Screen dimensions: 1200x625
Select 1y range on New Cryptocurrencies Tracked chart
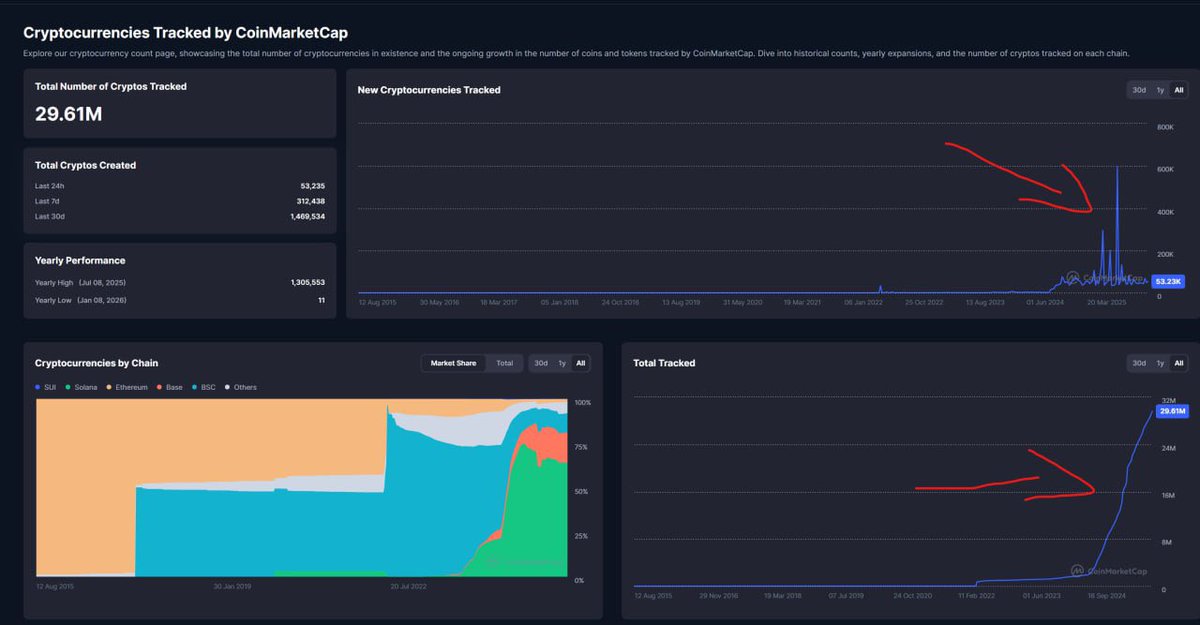click(x=1160, y=90)
